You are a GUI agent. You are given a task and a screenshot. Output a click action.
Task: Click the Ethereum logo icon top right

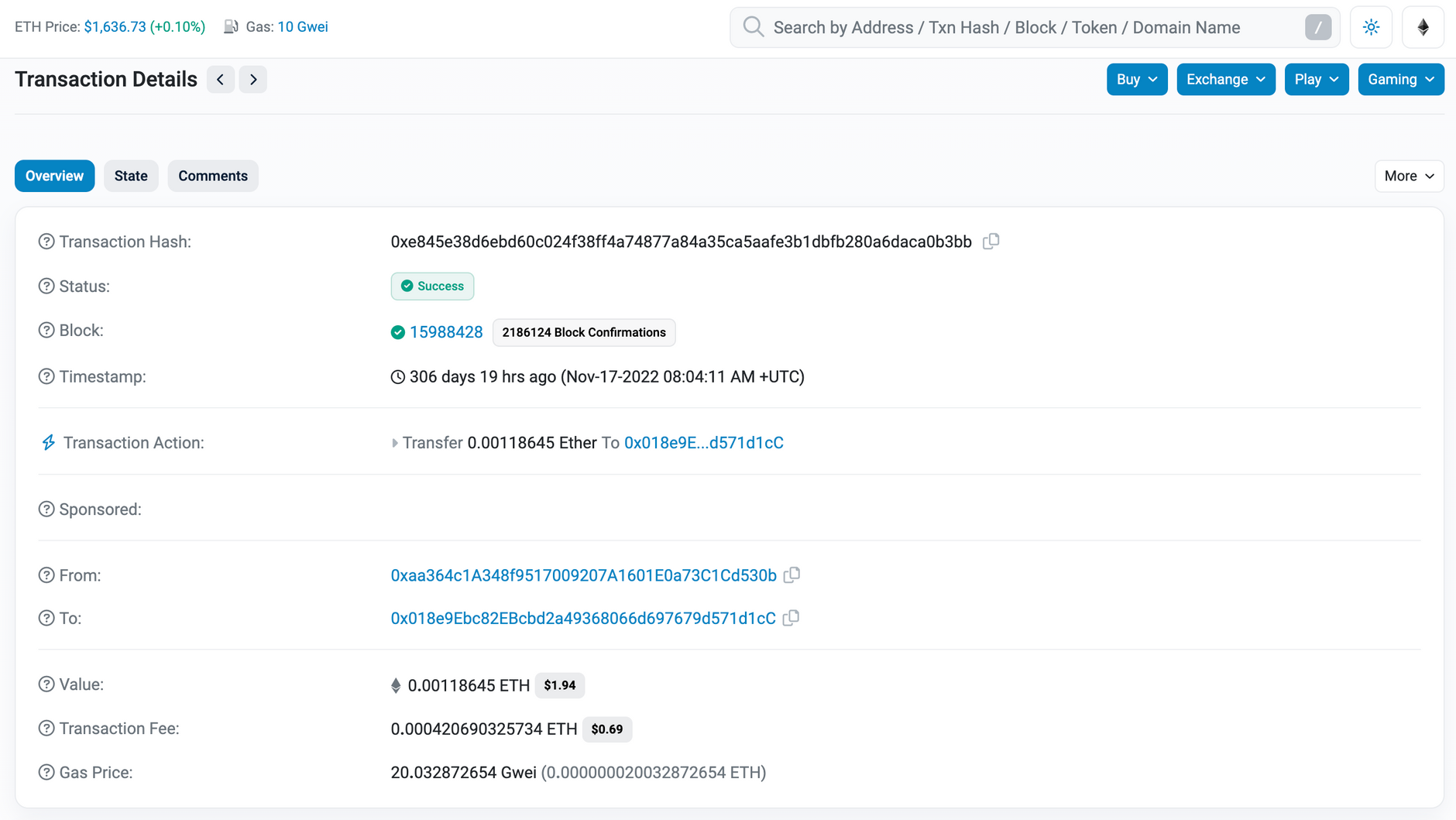[x=1423, y=26]
